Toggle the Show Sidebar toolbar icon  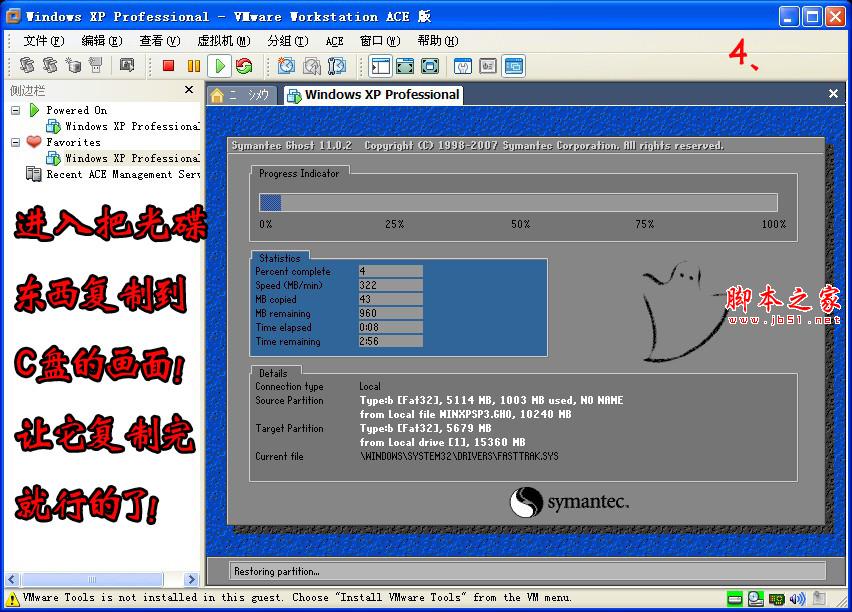380,66
